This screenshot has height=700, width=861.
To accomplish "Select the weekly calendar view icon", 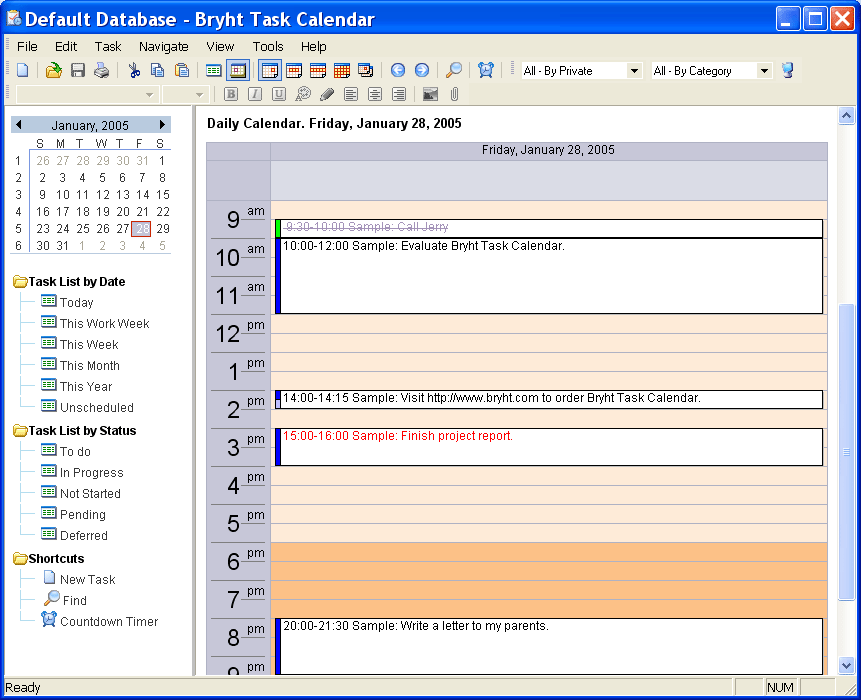I will [x=318, y=70].
